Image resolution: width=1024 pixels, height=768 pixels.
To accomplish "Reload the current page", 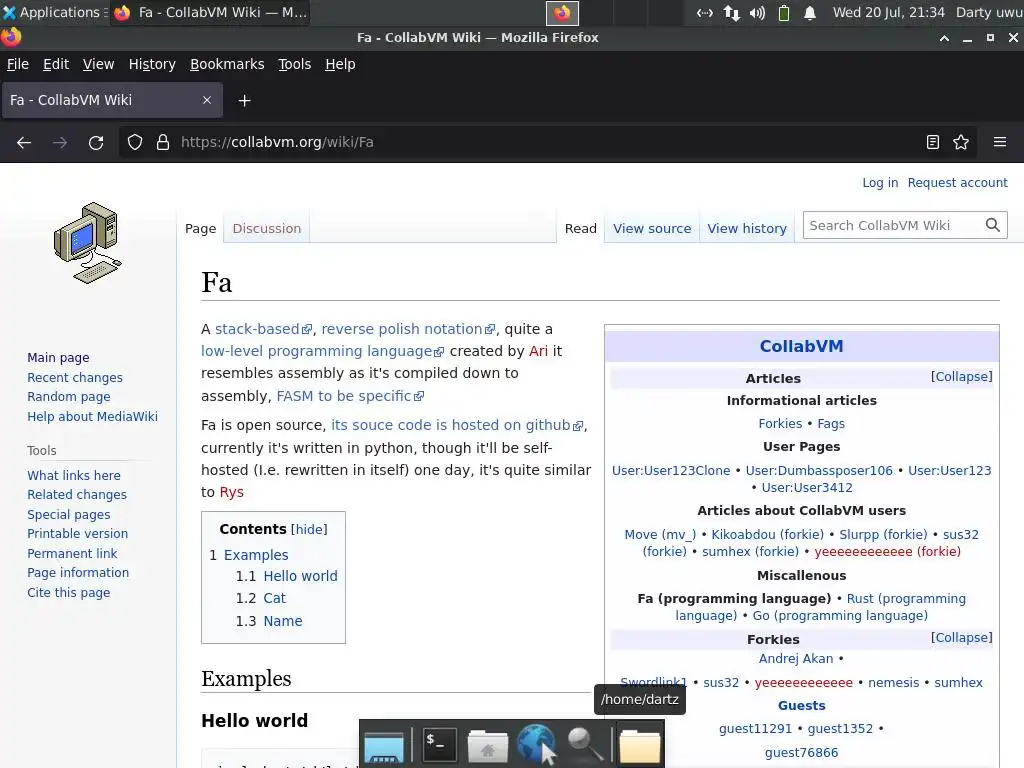I will pyautogui.click(x=96, y=142).
